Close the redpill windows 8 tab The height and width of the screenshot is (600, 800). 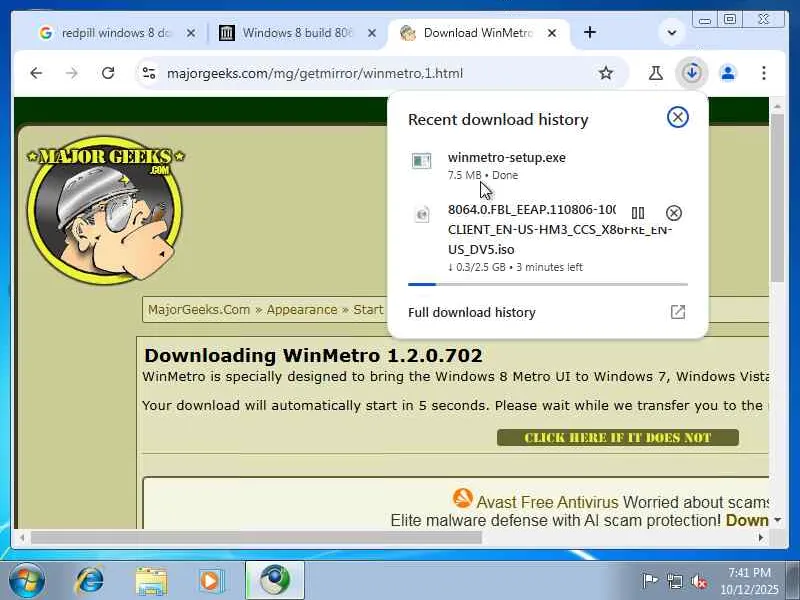click(x=191, y=33)
